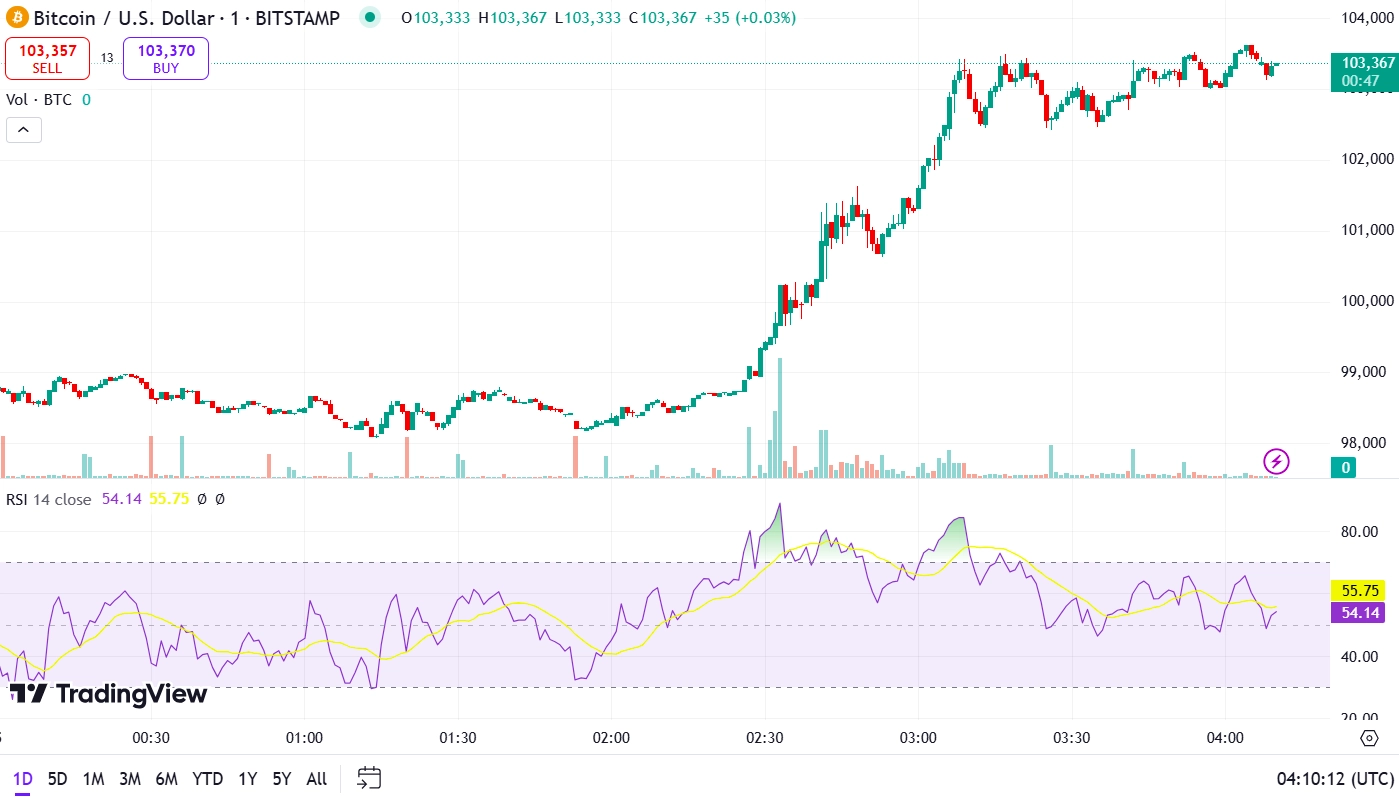Image resolution: width=1399 pixels, height=799 pixels.
Task: Click the green market status dot
Action: [x=371, y=17]
